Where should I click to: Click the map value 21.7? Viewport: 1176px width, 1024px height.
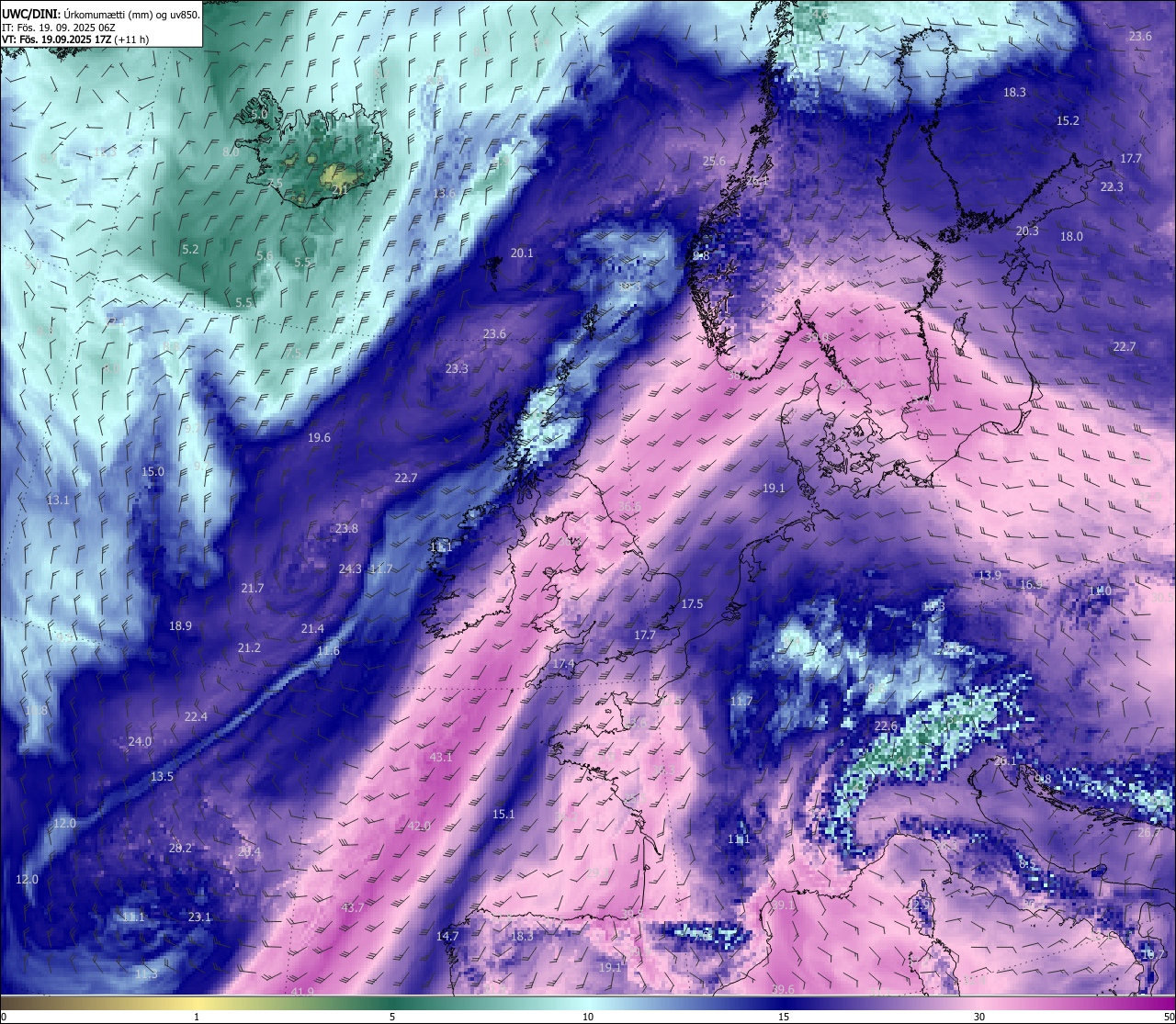(x=253, y=589)
